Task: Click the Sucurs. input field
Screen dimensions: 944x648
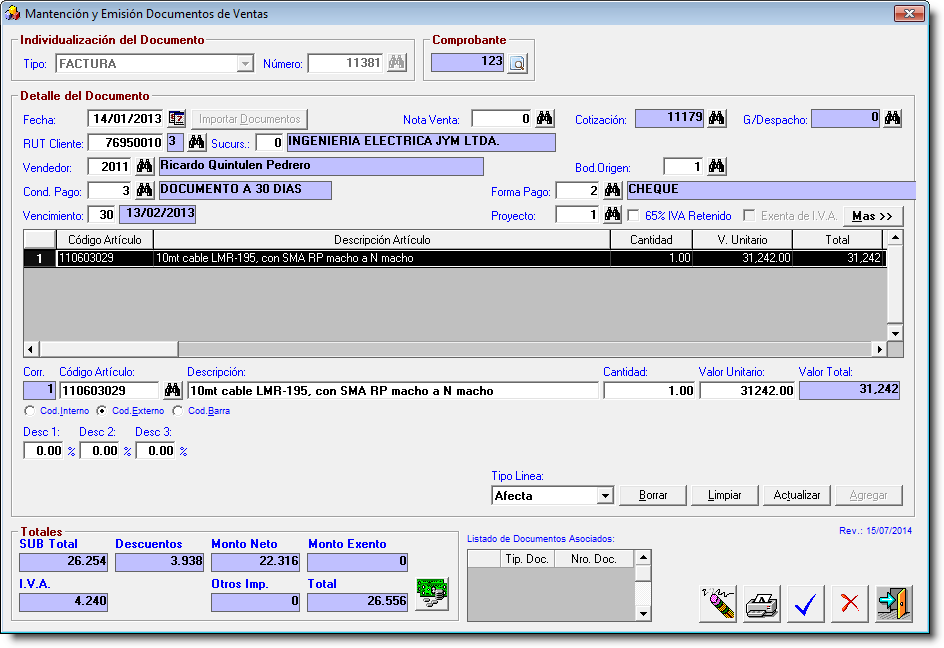Action: pos(270,143)
